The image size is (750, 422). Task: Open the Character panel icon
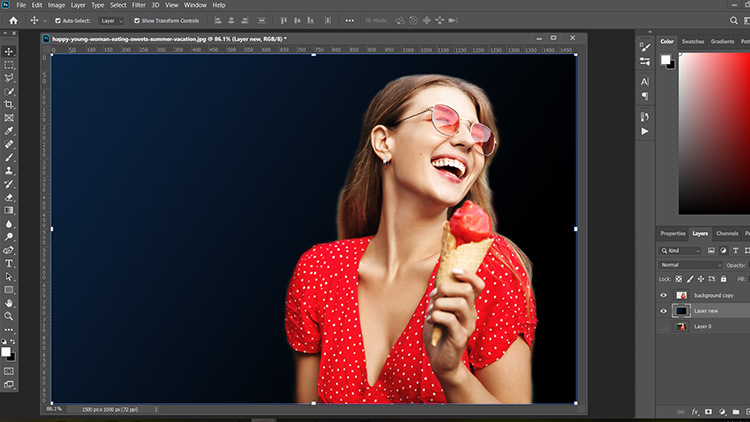(645, 82)
